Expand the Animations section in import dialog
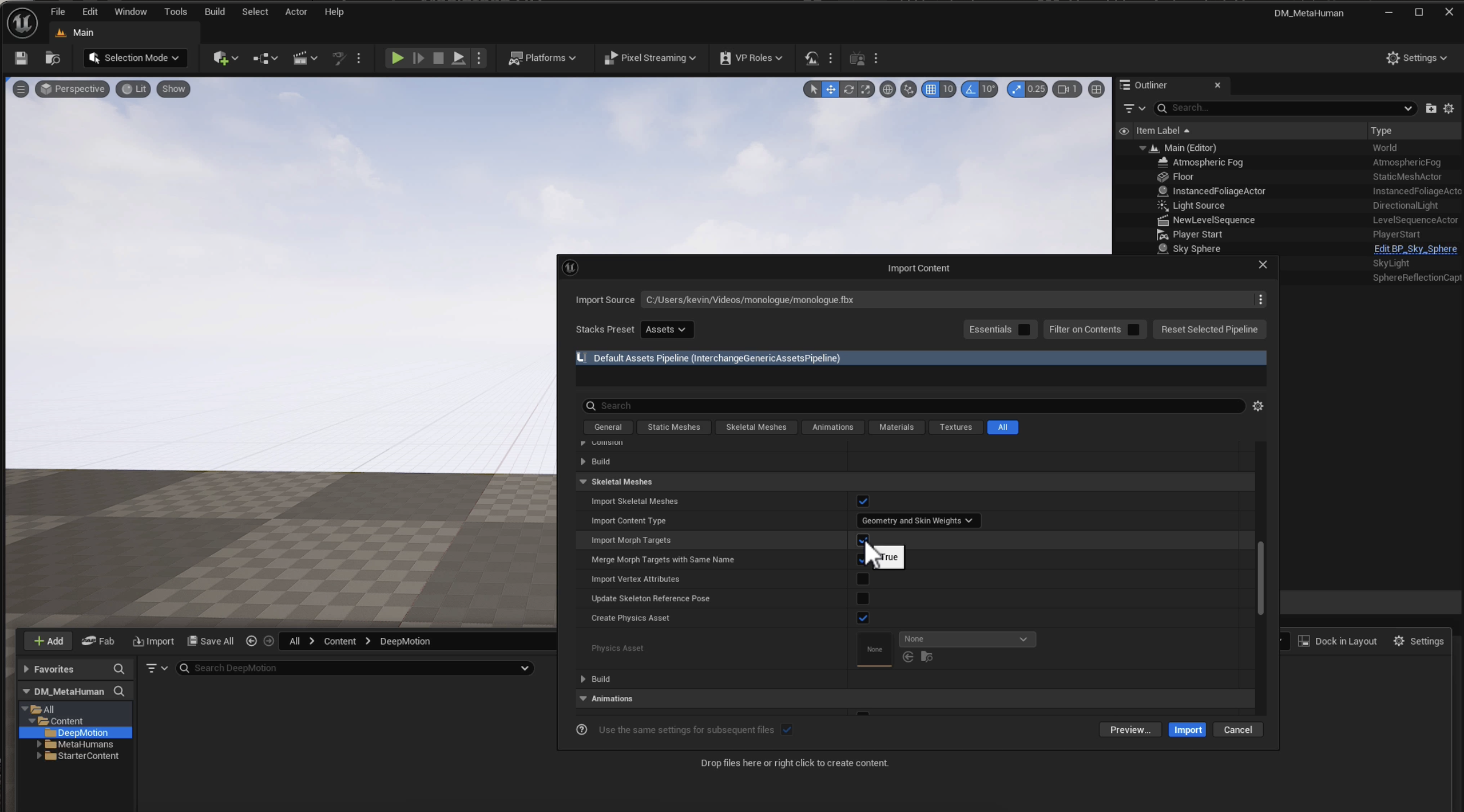 (583, 698)
